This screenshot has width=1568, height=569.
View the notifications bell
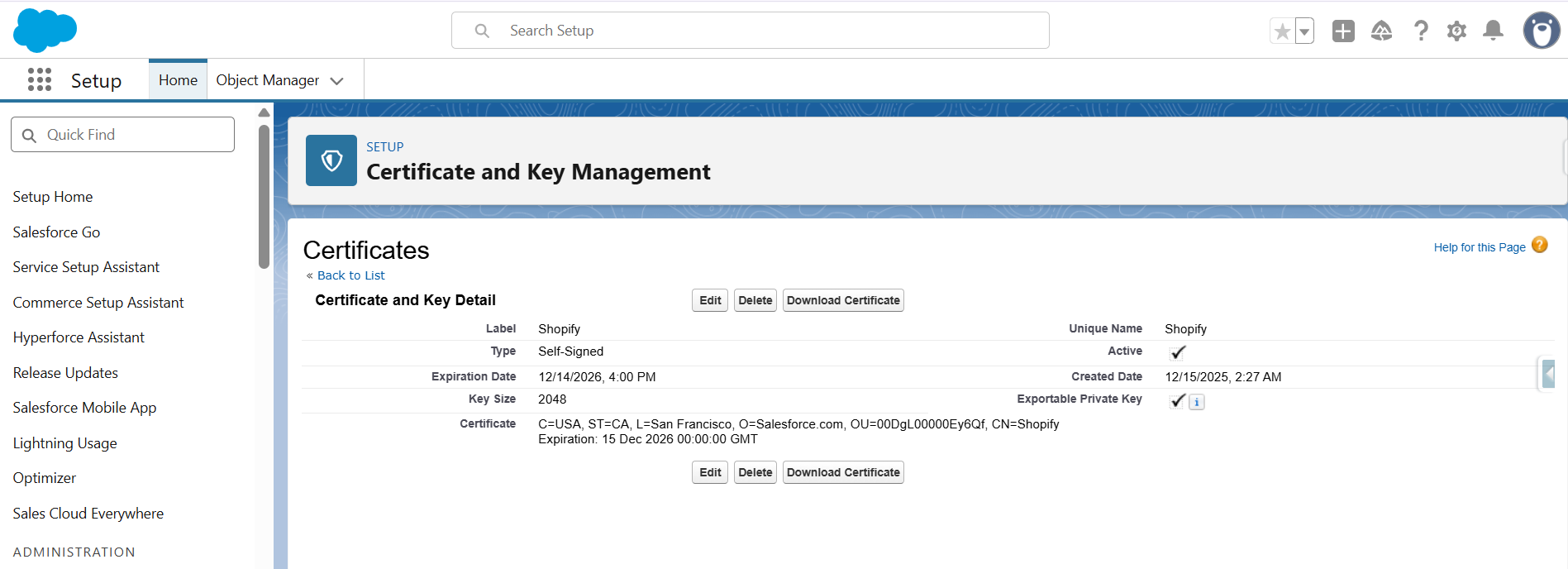click(x=1493, y=31)
